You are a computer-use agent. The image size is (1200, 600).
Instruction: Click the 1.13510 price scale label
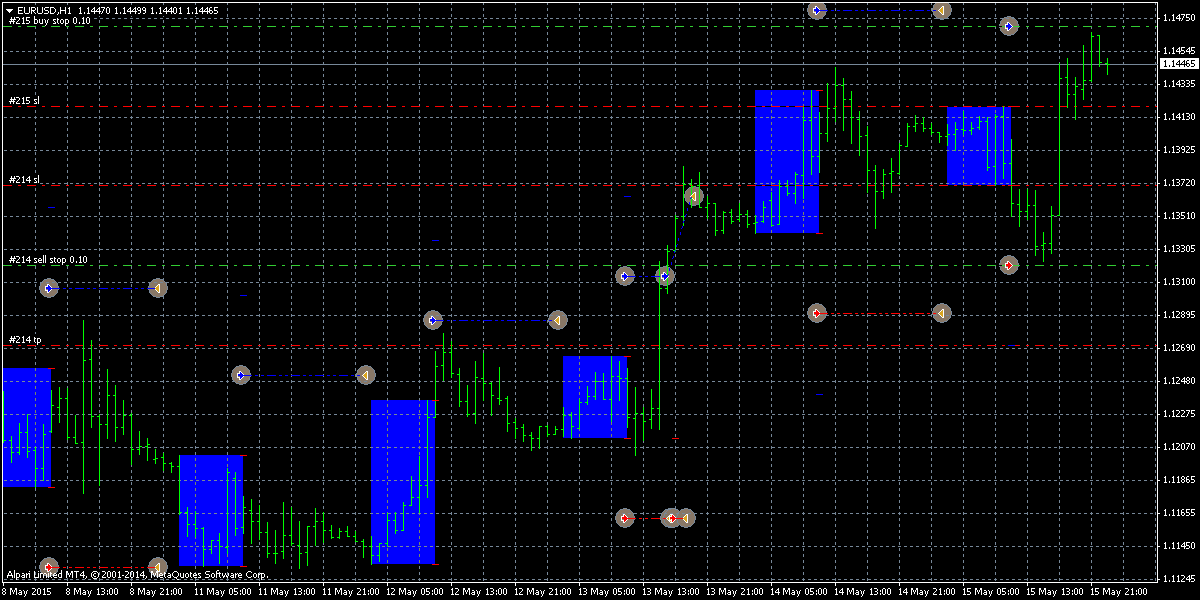(1179, 215)
